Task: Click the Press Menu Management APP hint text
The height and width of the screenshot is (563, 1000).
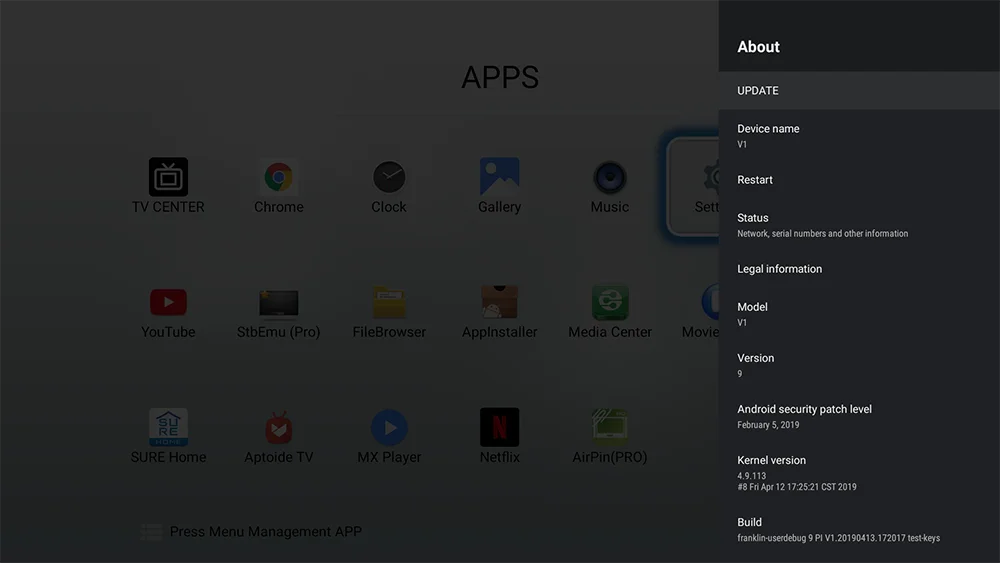Action: point(265,532)
